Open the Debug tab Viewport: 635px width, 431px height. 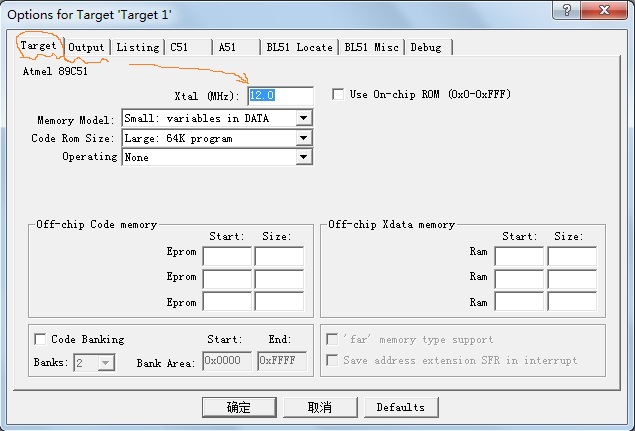(425, 47)
